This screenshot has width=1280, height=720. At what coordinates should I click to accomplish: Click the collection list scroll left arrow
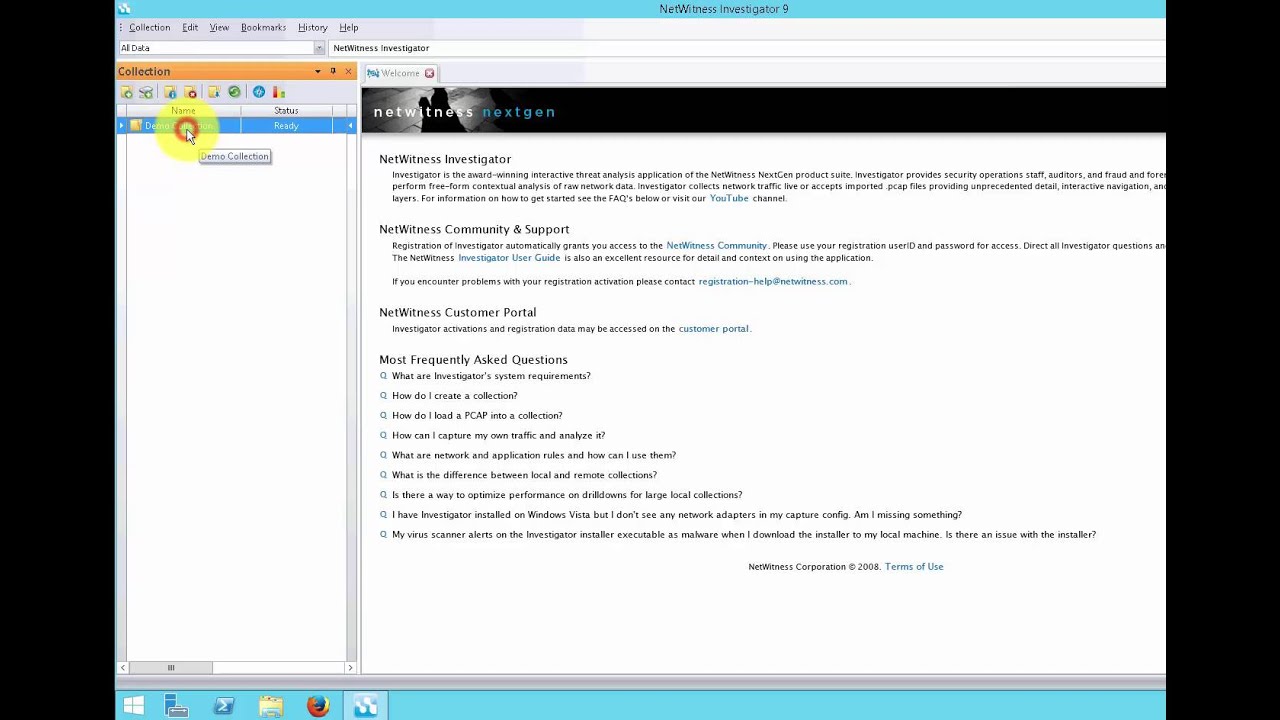[x=123, y=667]
